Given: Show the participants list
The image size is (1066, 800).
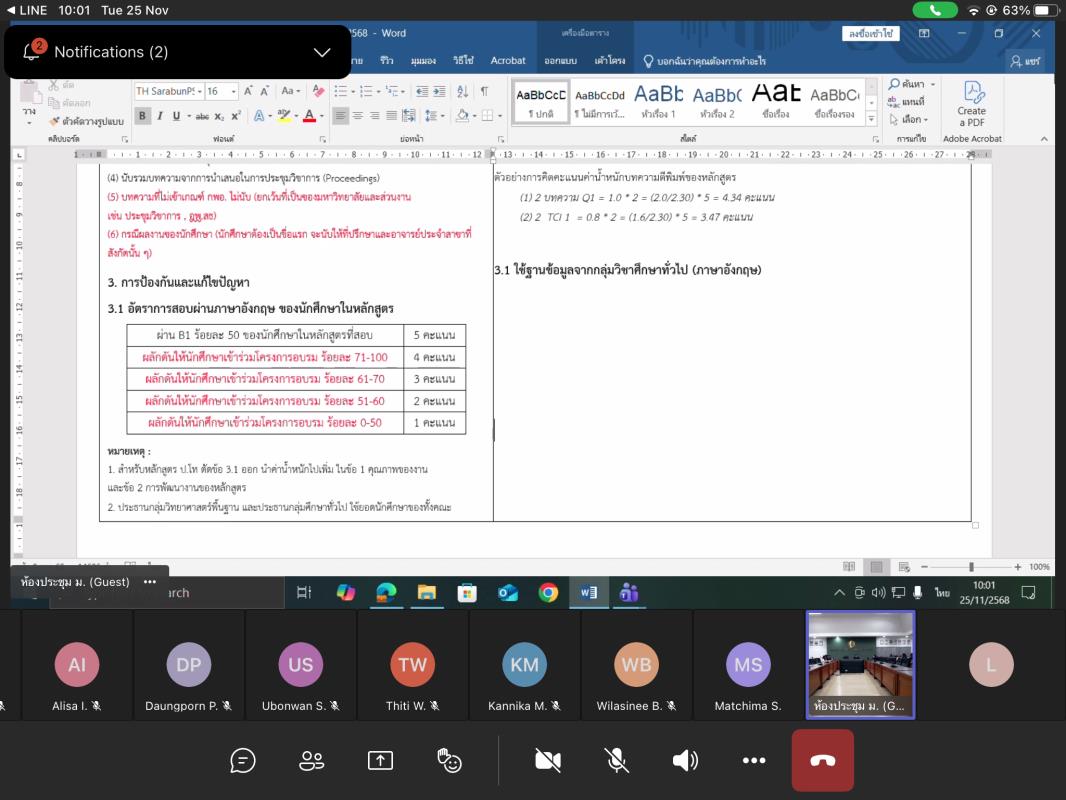Looking at the screenshot, I should [x=311, y=761].
